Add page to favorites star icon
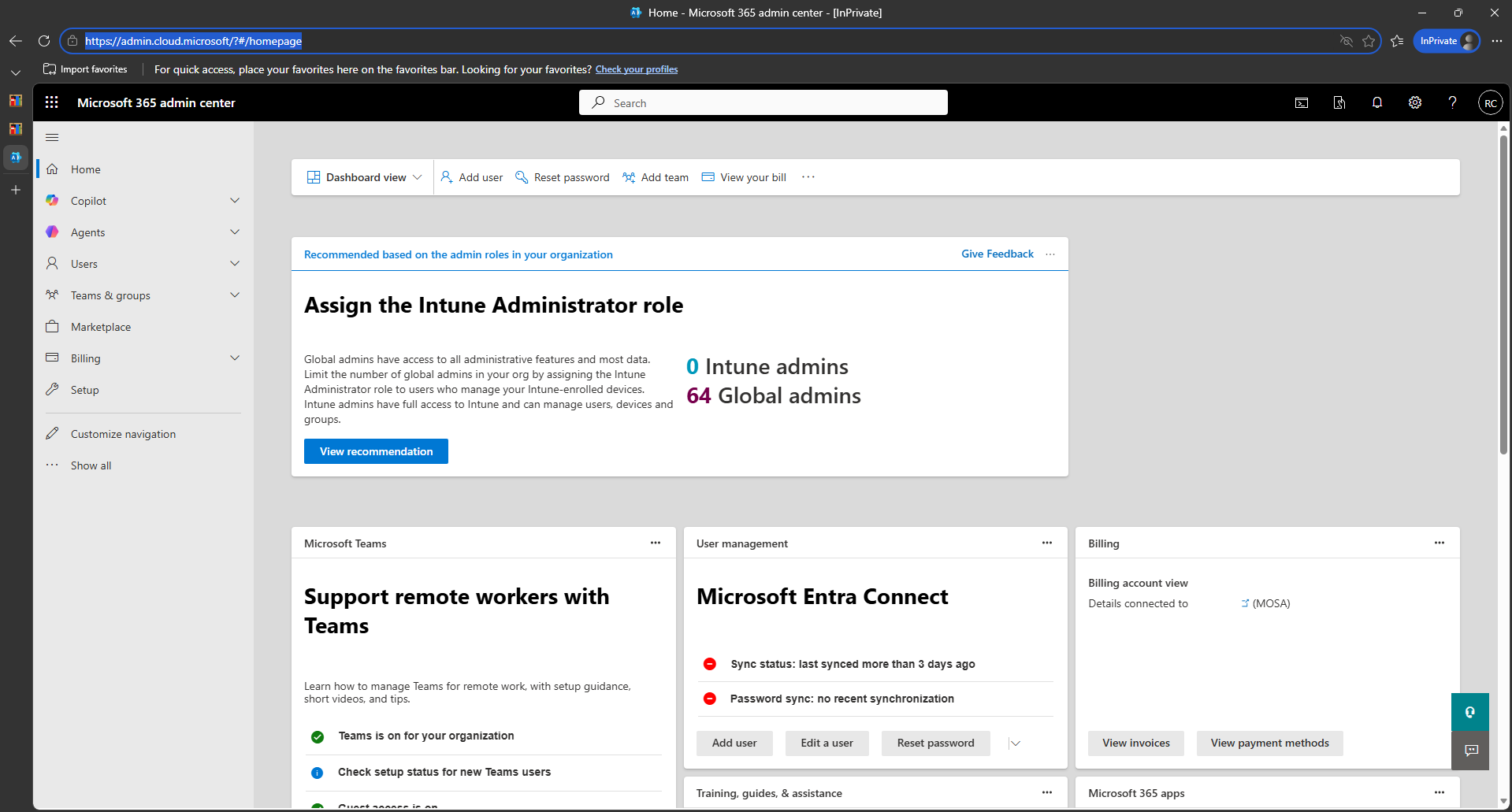 pyautogui.click(x=1369, y=41)
